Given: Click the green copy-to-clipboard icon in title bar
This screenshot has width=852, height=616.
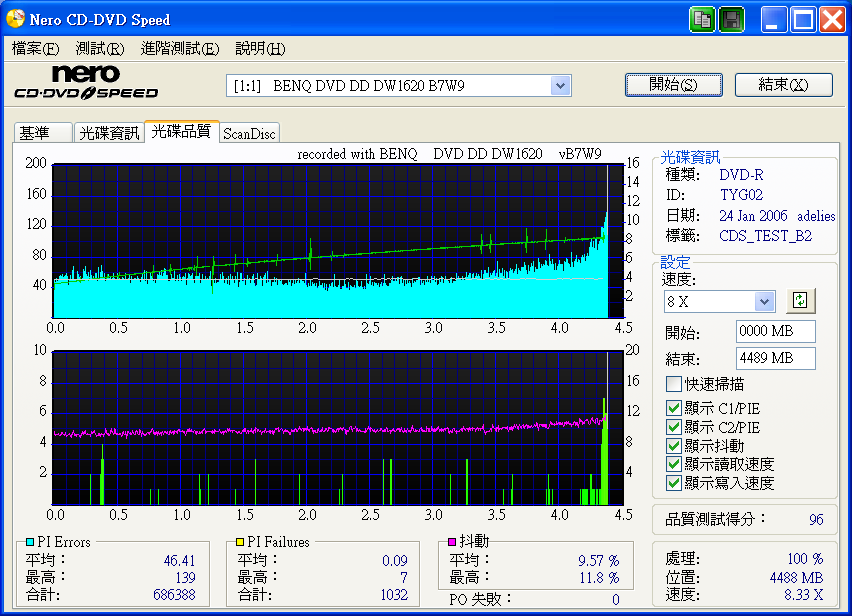Looking at the screenshot, I should (x=702, y=20).
